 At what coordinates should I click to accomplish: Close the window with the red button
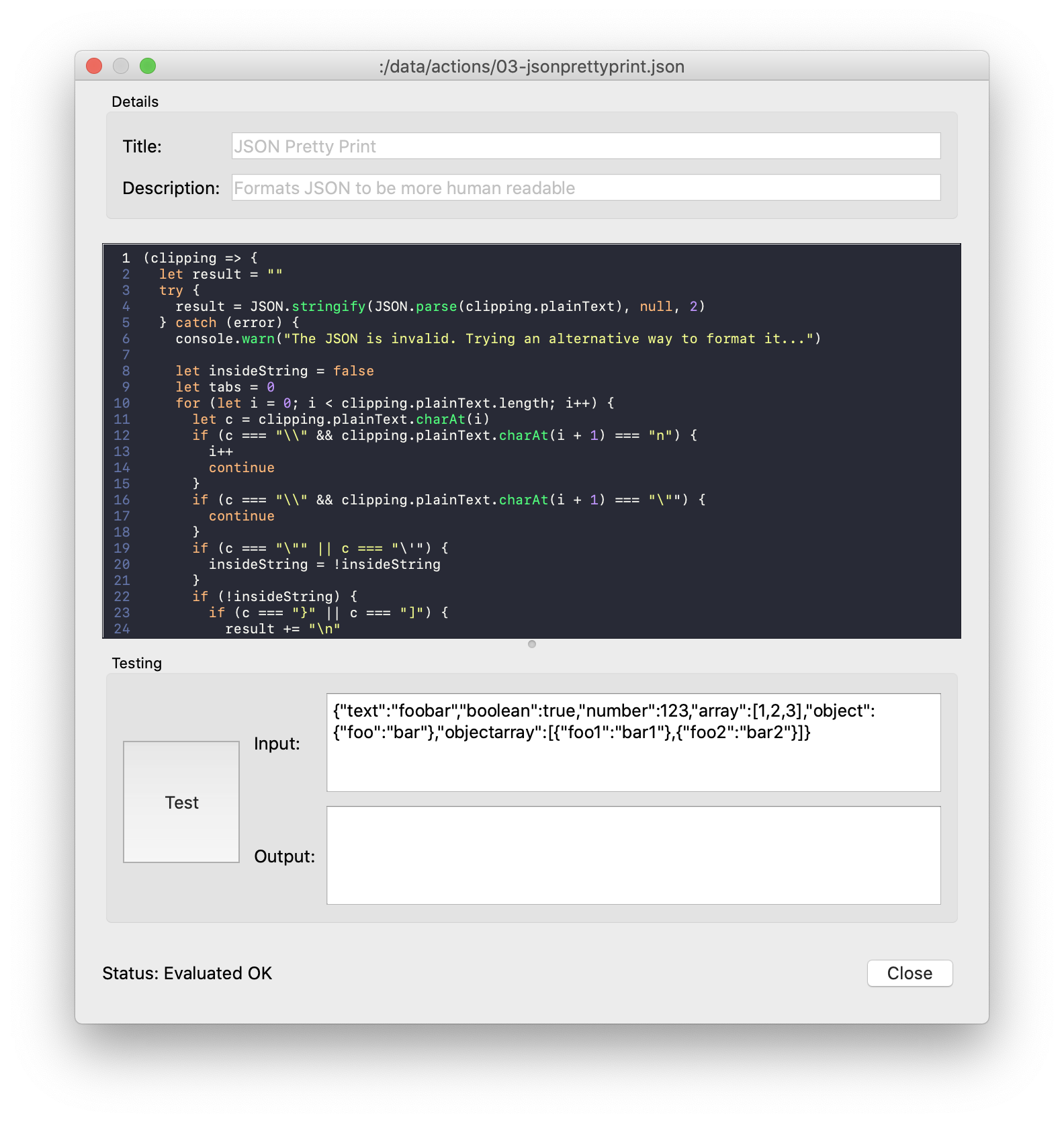point(94,66)
